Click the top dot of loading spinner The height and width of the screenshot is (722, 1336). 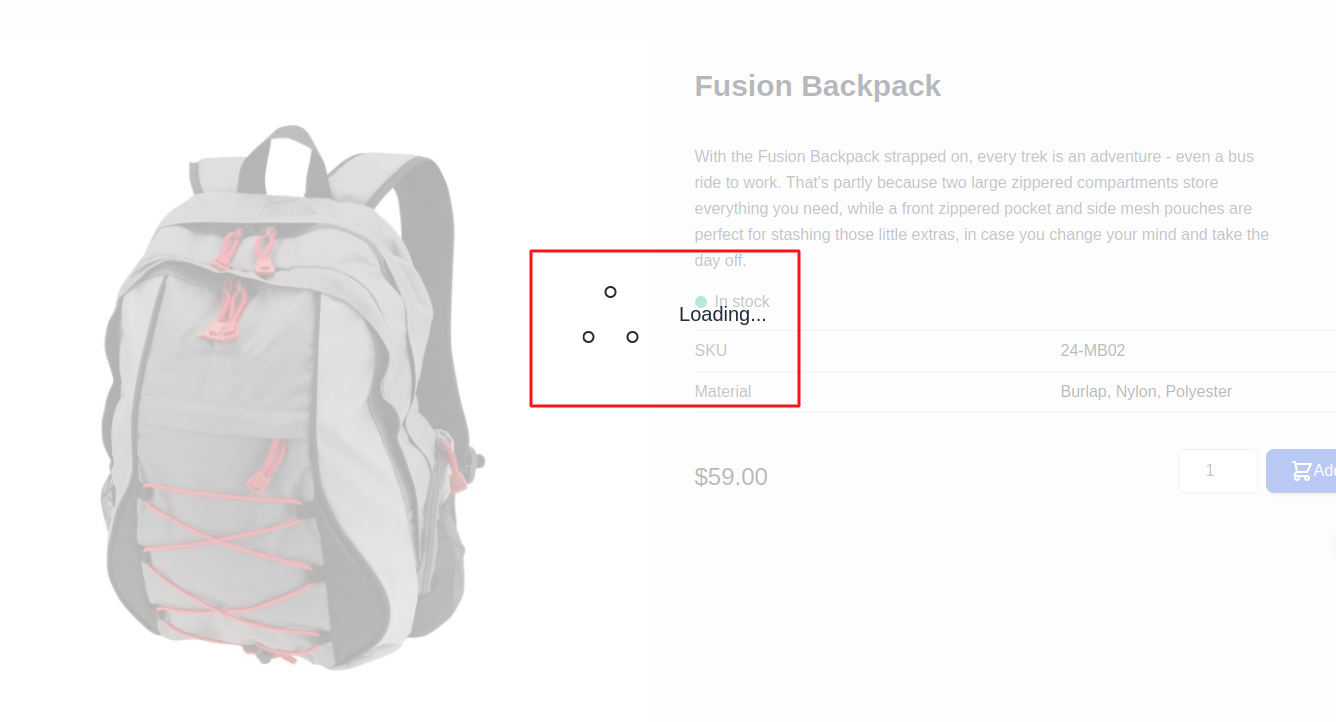tap(610, 292)
